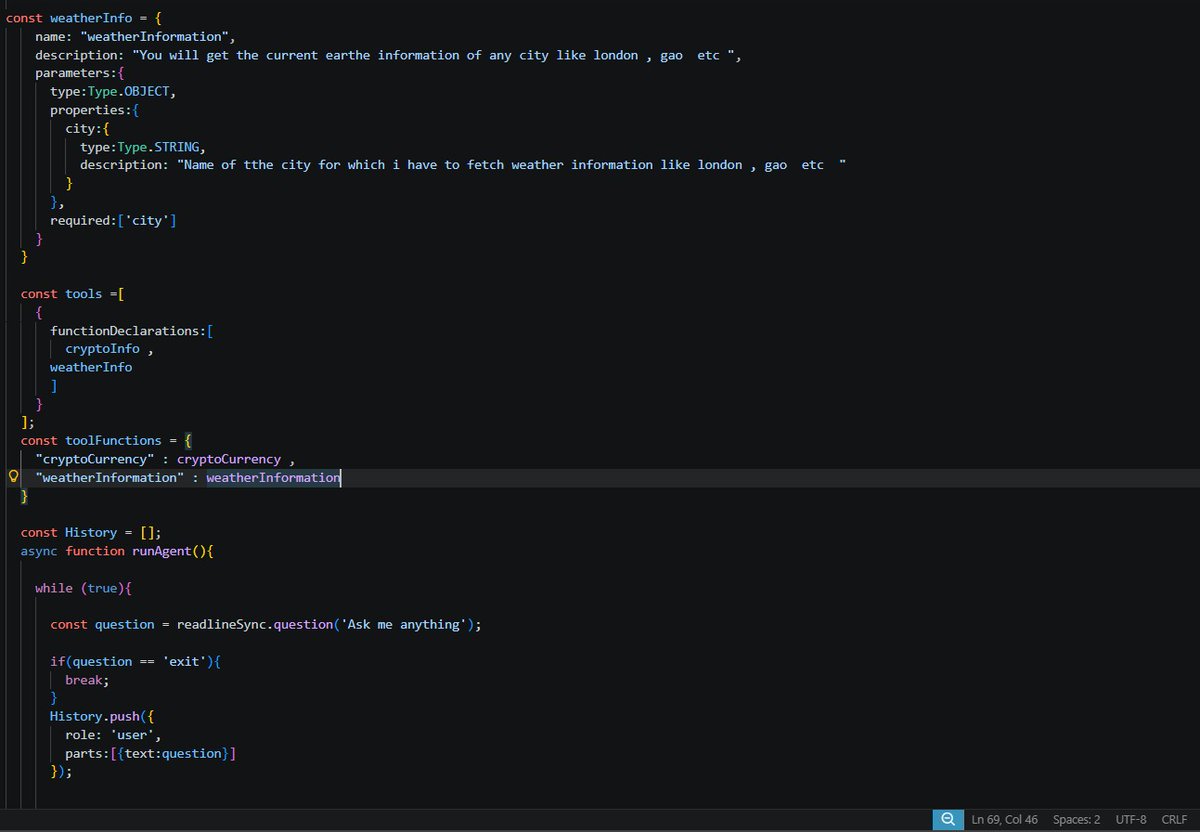Click "History.push({" call
The width and height of the screenshot is (1200, 832).
103,716
